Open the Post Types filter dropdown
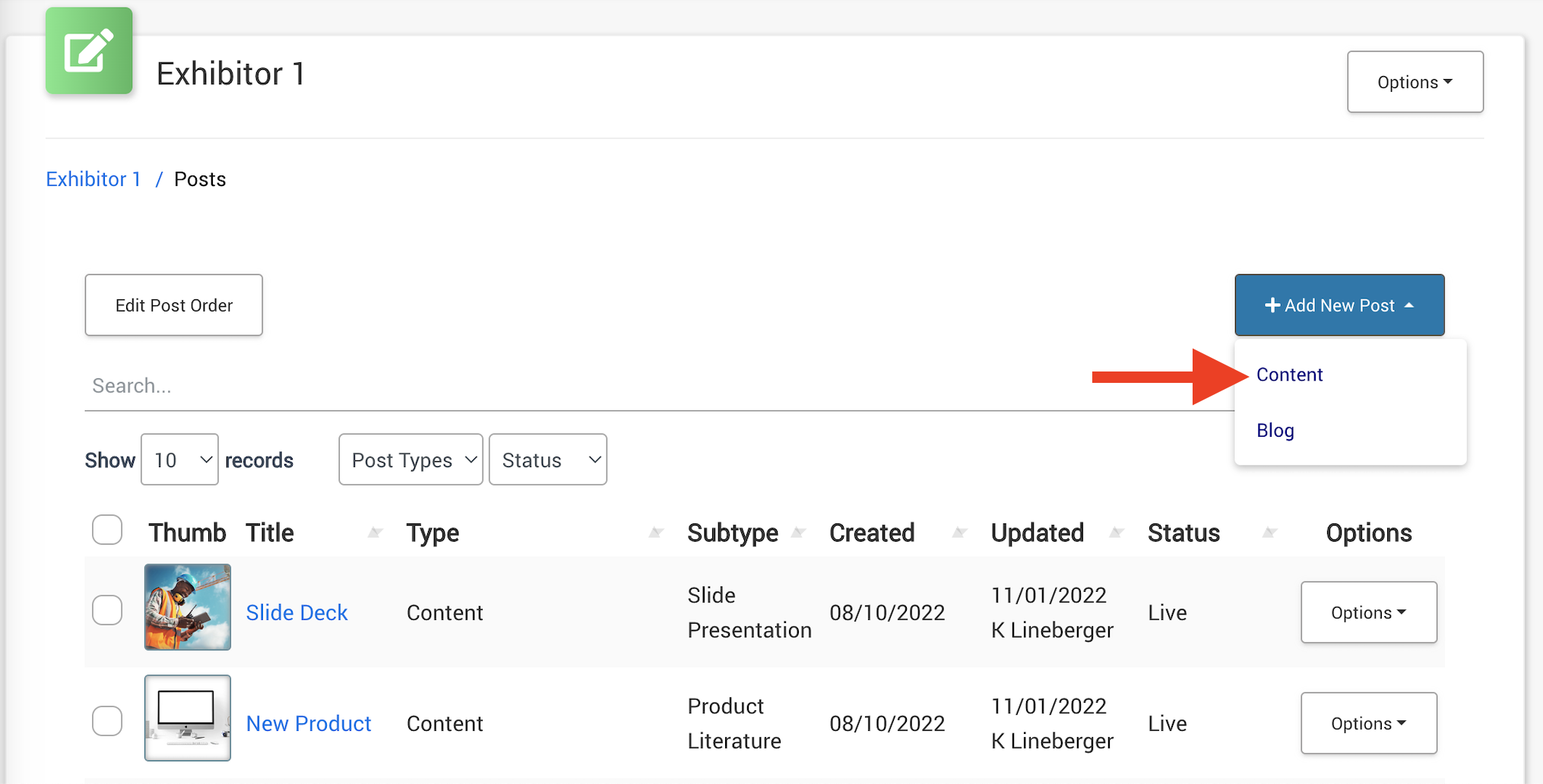Viewport: 1543px width, 784px height. 410,460
